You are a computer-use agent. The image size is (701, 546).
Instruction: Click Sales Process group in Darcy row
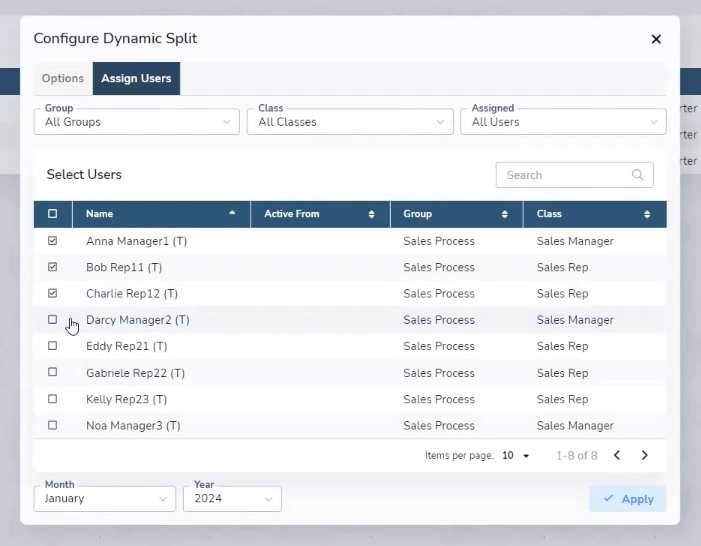[x=439, y=320]
